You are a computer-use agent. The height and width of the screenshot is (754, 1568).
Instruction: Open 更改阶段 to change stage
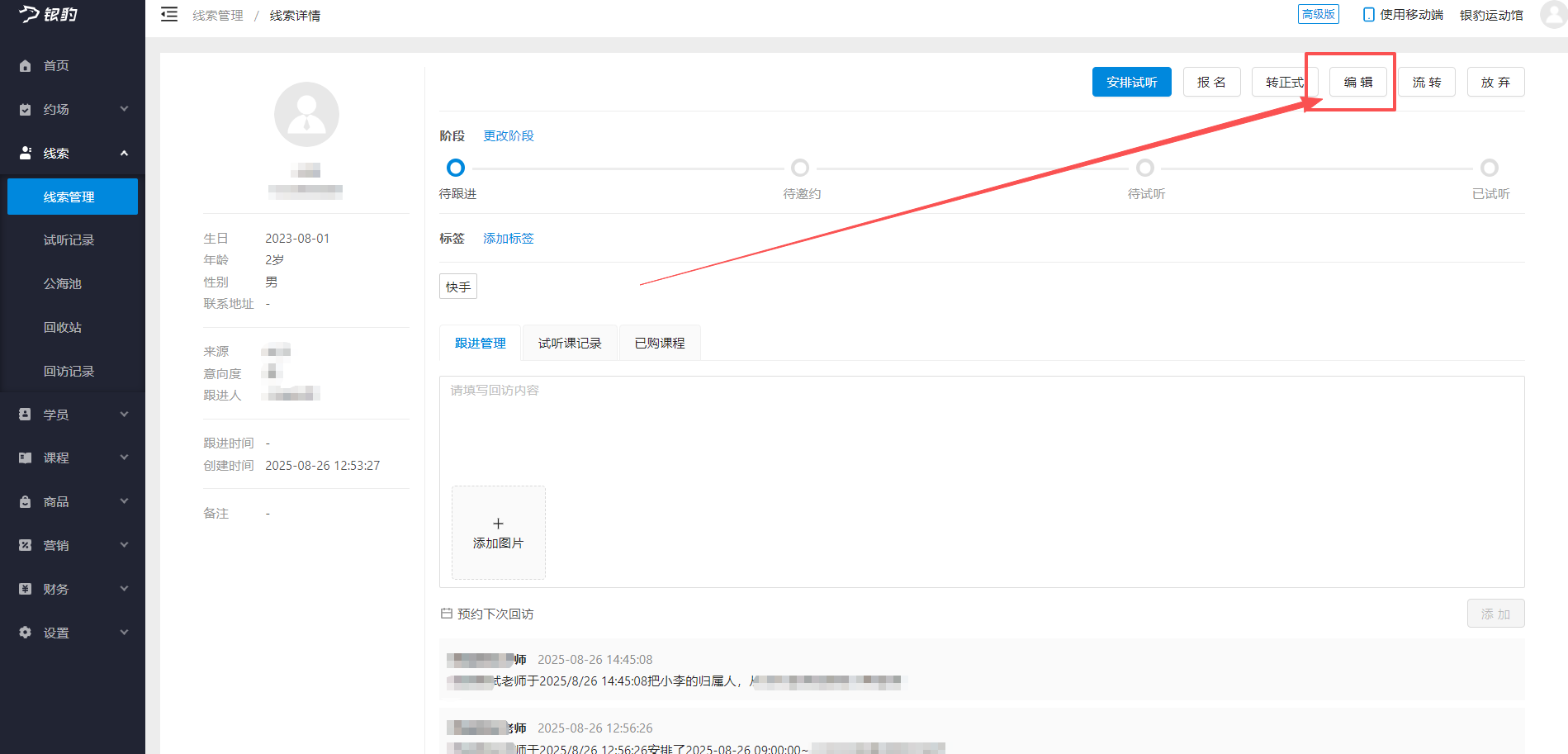tap(508, 135)
